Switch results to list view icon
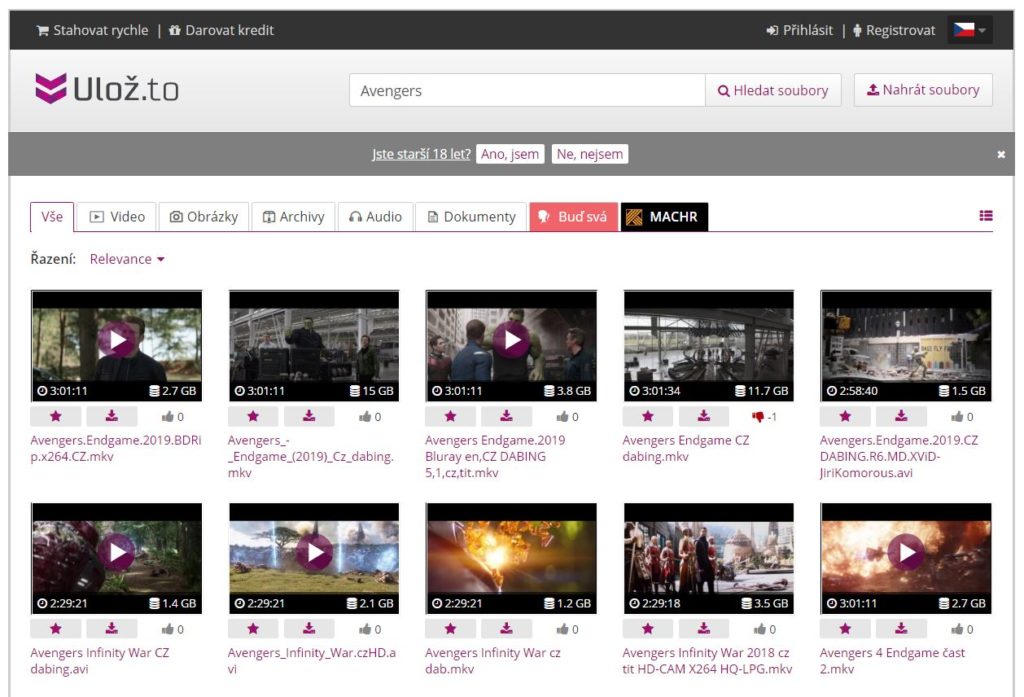Image resolution: width=1024 pixels, height=697 pixels. tap(986, 216)
